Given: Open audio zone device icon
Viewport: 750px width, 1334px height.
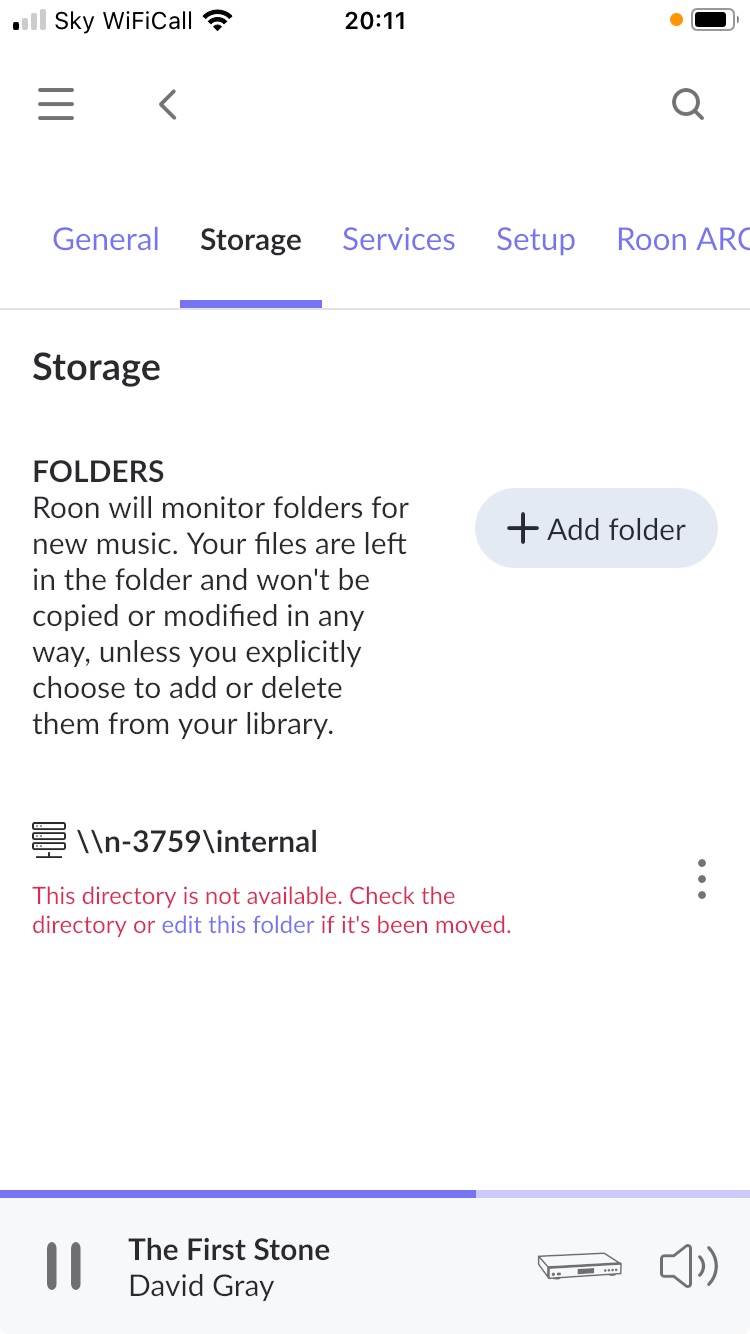Looking at the screenshot, I should click(580, 1266).
